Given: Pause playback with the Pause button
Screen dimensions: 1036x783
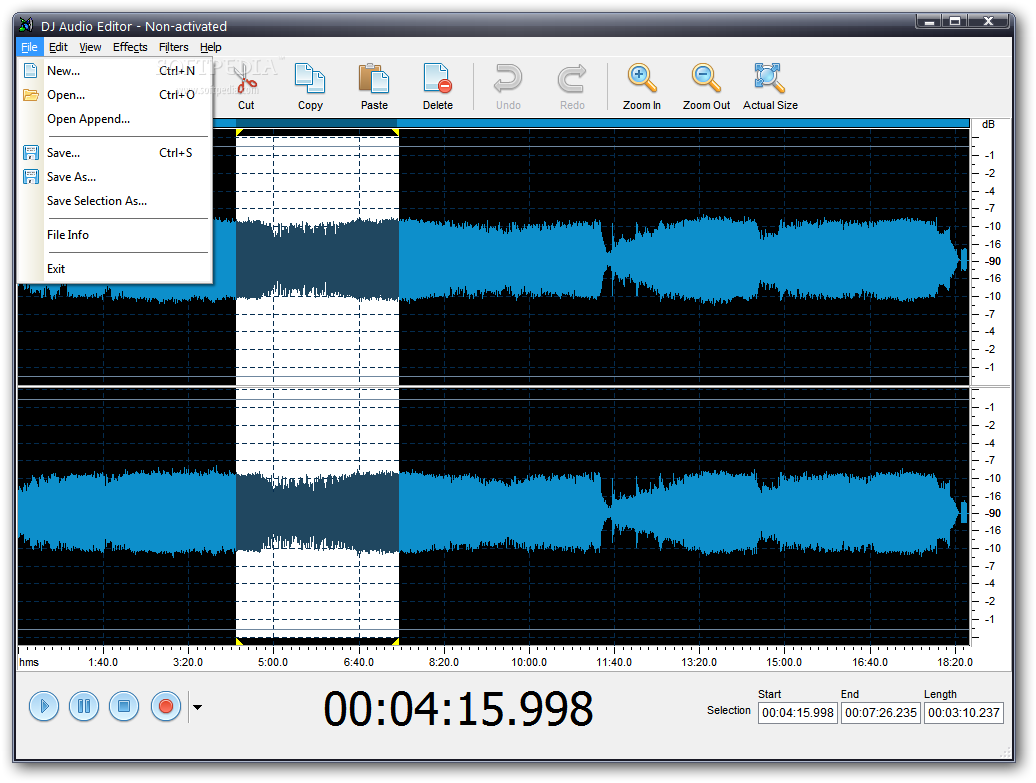Looking at the screenshot, I should pyautogui.click(x=84, y=706).
